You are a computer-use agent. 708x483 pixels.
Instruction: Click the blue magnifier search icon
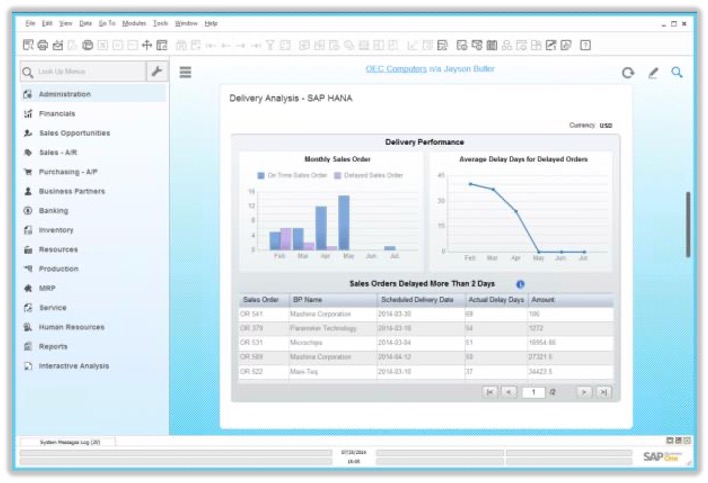676,72
